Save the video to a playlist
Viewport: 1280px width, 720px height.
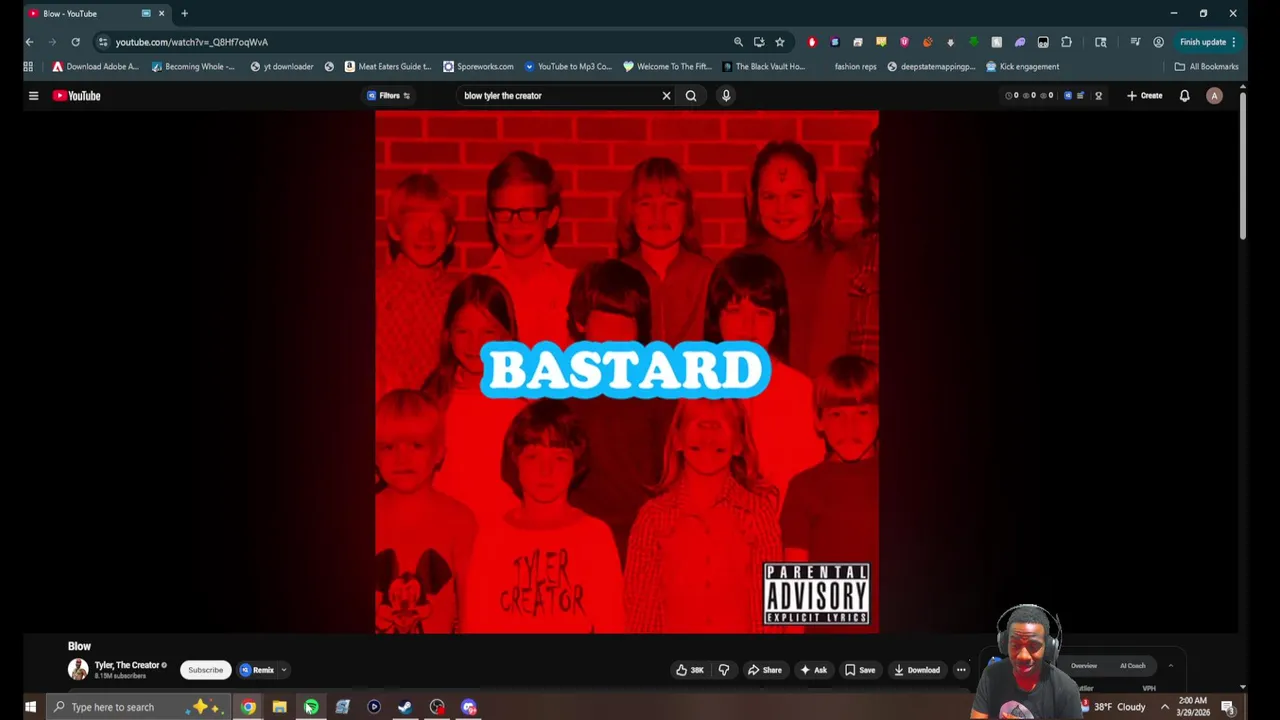click(860, 670)
